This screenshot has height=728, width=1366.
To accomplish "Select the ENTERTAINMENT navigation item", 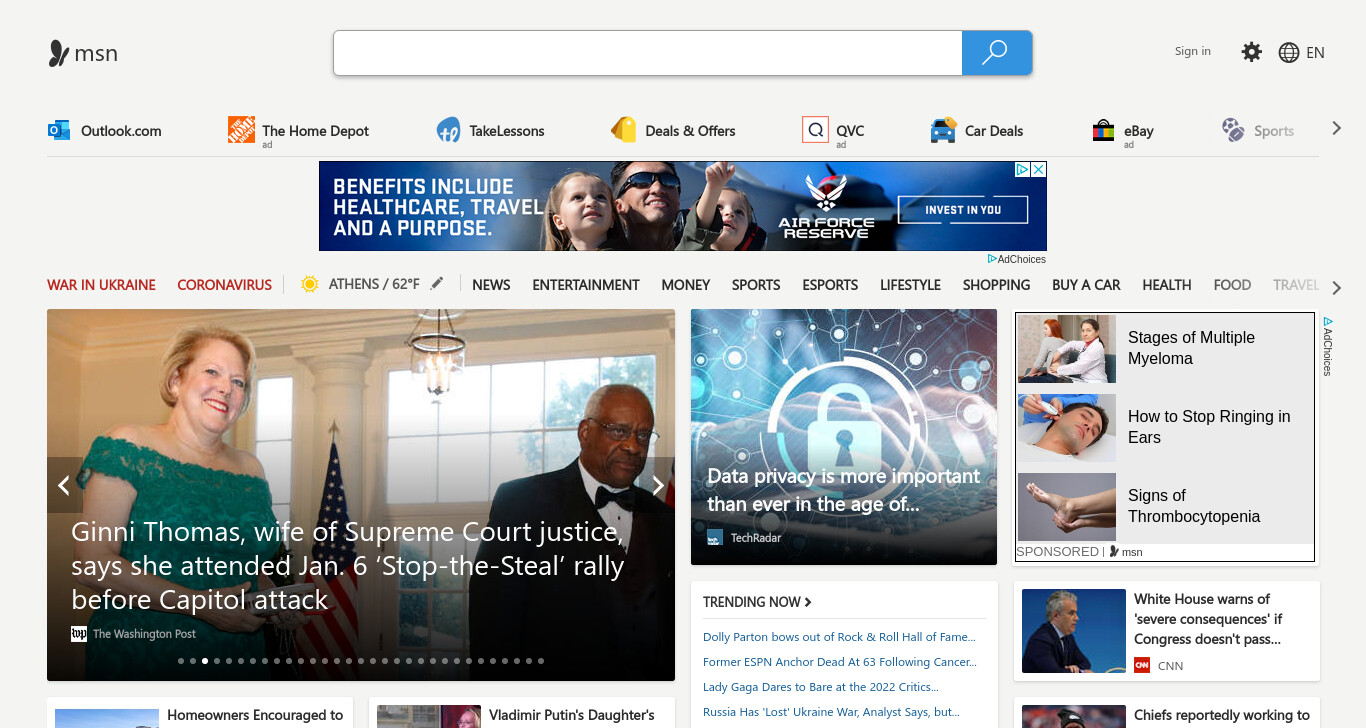I will (x=586, y=285).
